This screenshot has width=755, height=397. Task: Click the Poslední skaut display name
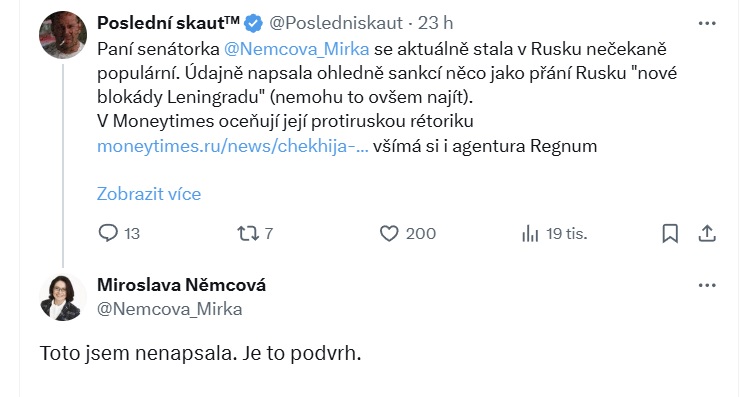[169, 23]
